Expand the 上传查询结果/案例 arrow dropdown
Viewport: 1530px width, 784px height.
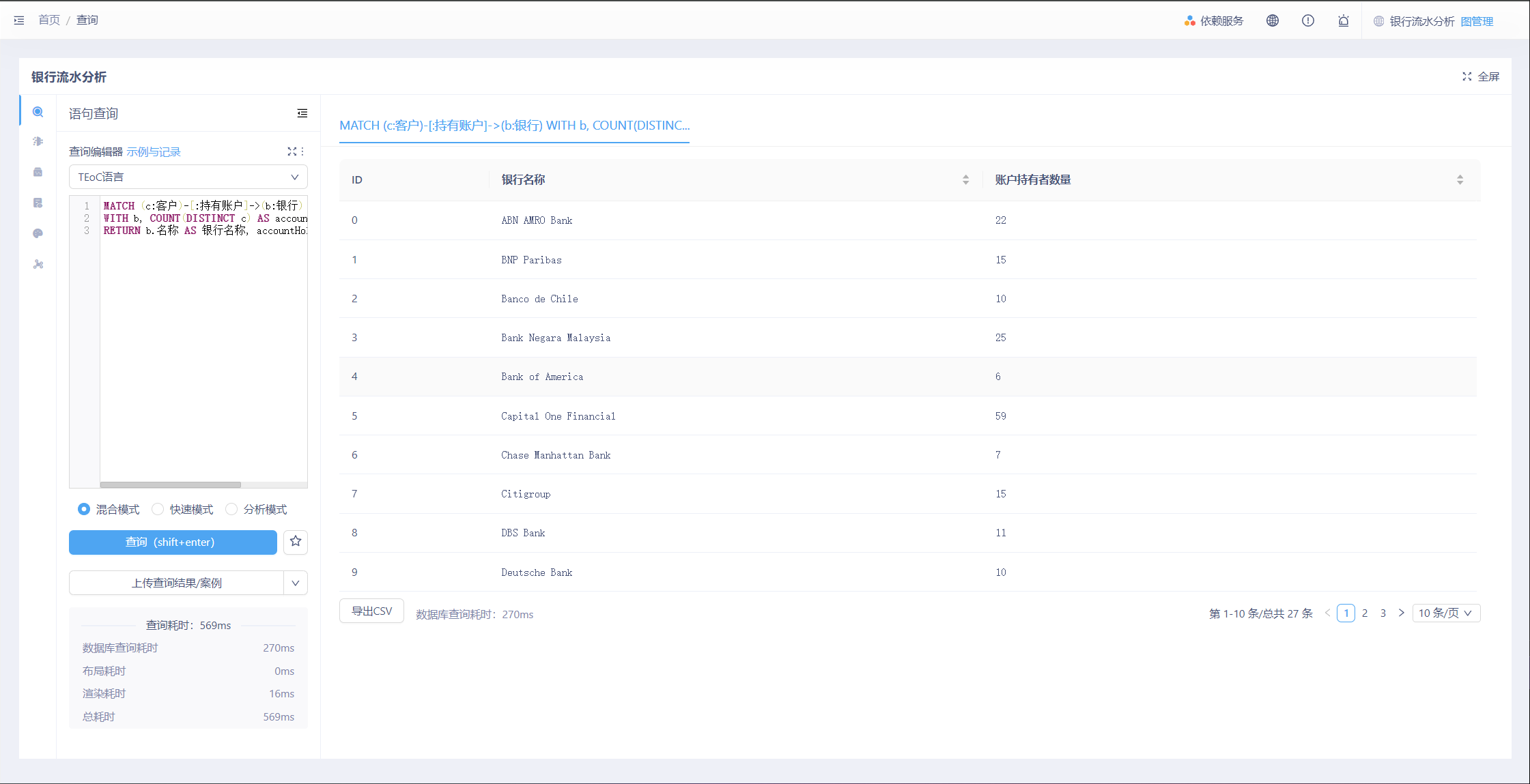pos(296,583)
